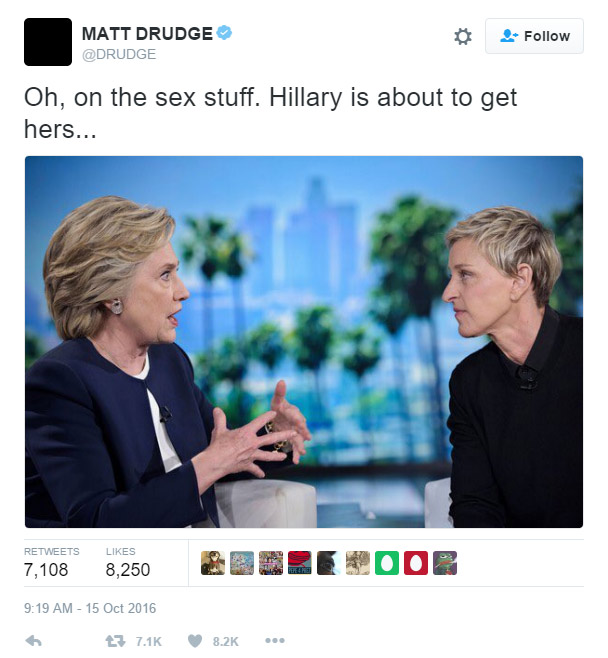This screenshot has height=658, width=608.
Task: Open the 9:19 AM timestamp link
Action: click(x=90, y=608)
